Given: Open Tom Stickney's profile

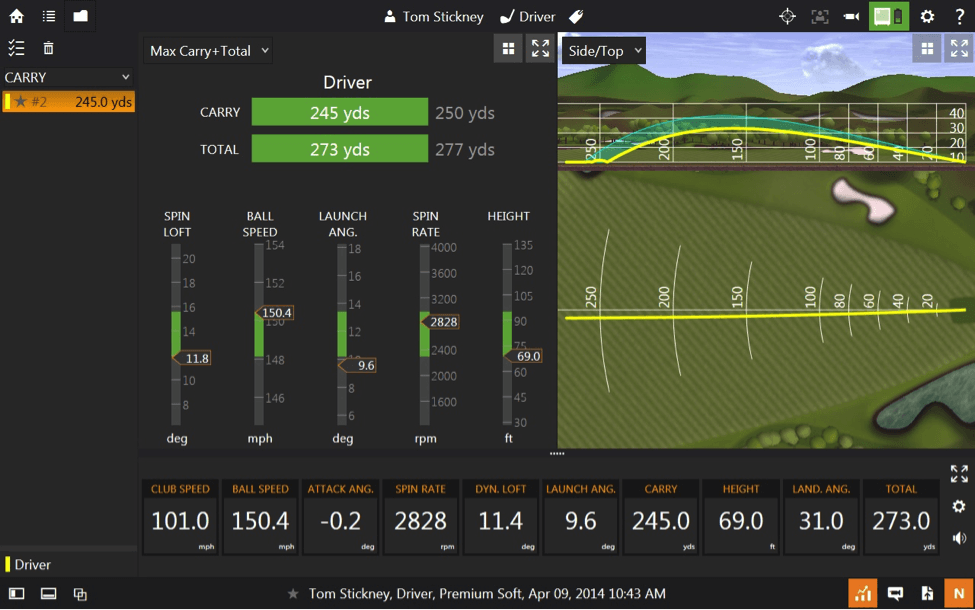Looking at the screenshot, I should [x=433, y=16].
